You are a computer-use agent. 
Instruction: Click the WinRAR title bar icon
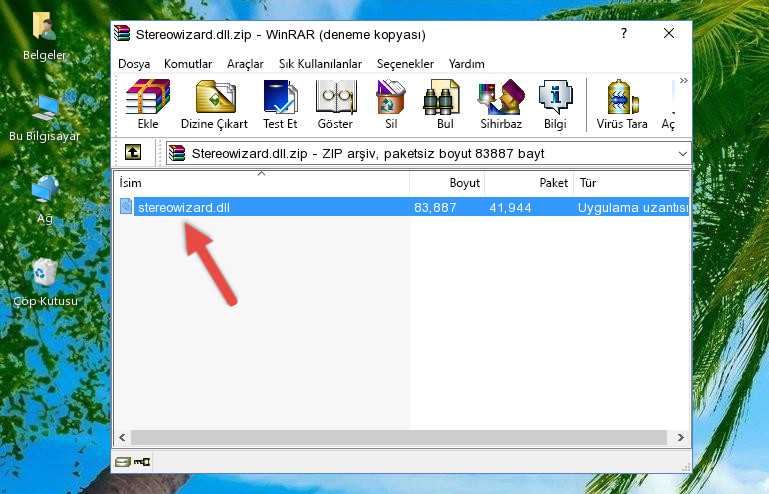tap(122, 33)
